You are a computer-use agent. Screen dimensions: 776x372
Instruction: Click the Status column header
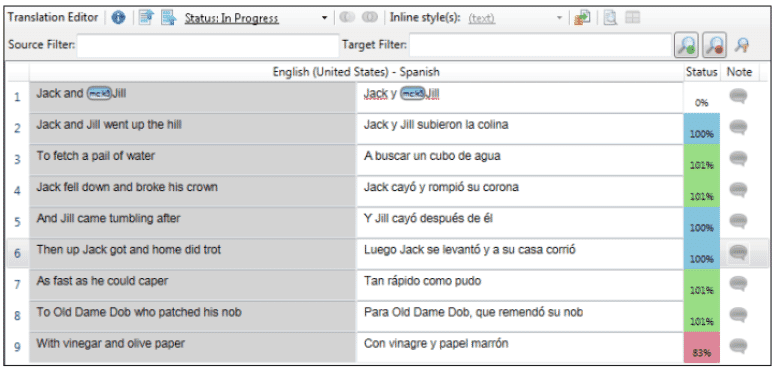click(702, 72)
